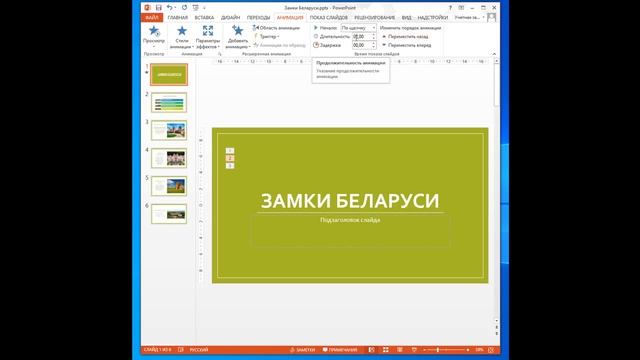Click Duration (Длительность) input field
The height and width of the screenshot is (360, 640).
362,37
